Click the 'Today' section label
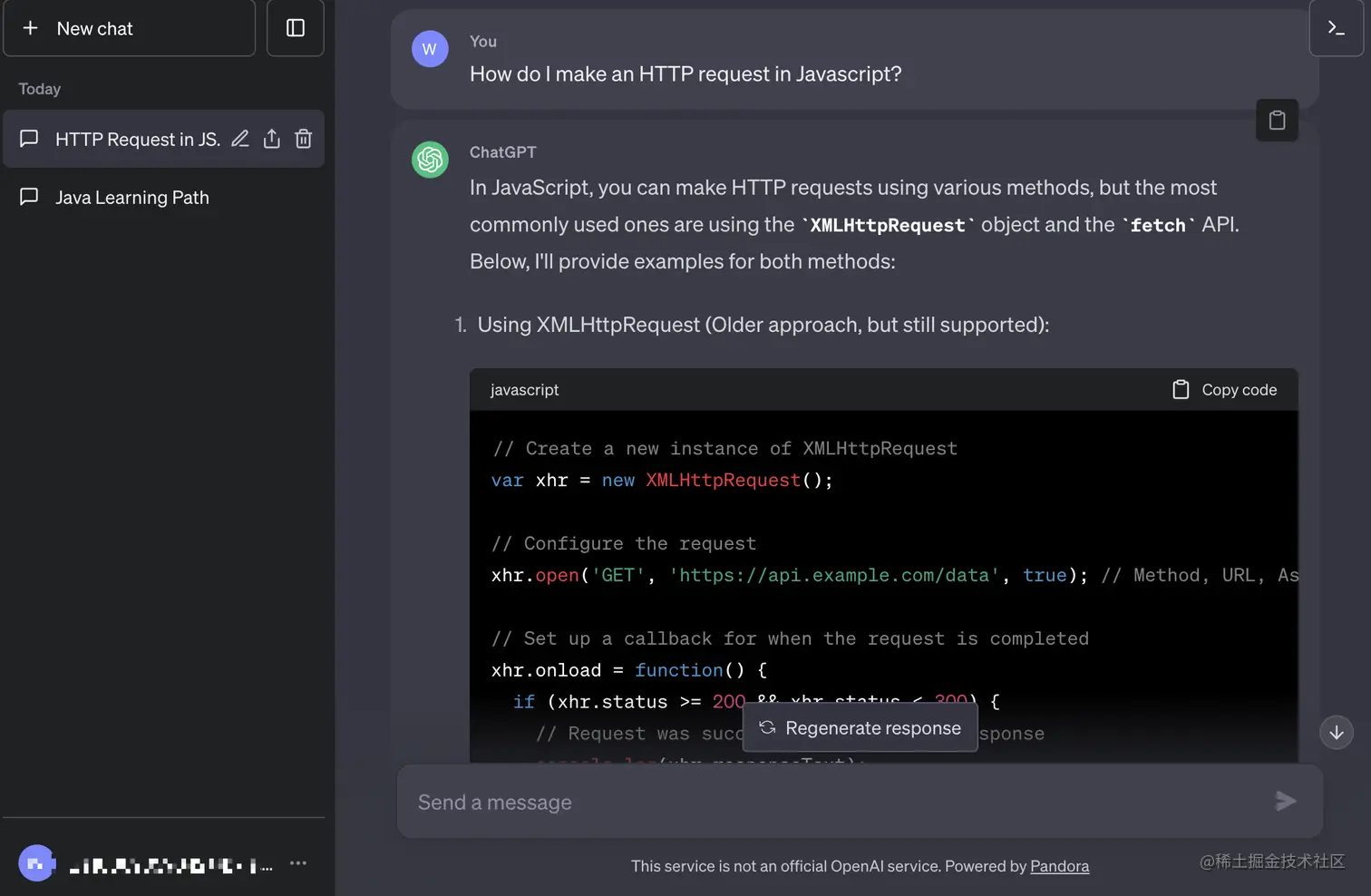 (40, 89)
